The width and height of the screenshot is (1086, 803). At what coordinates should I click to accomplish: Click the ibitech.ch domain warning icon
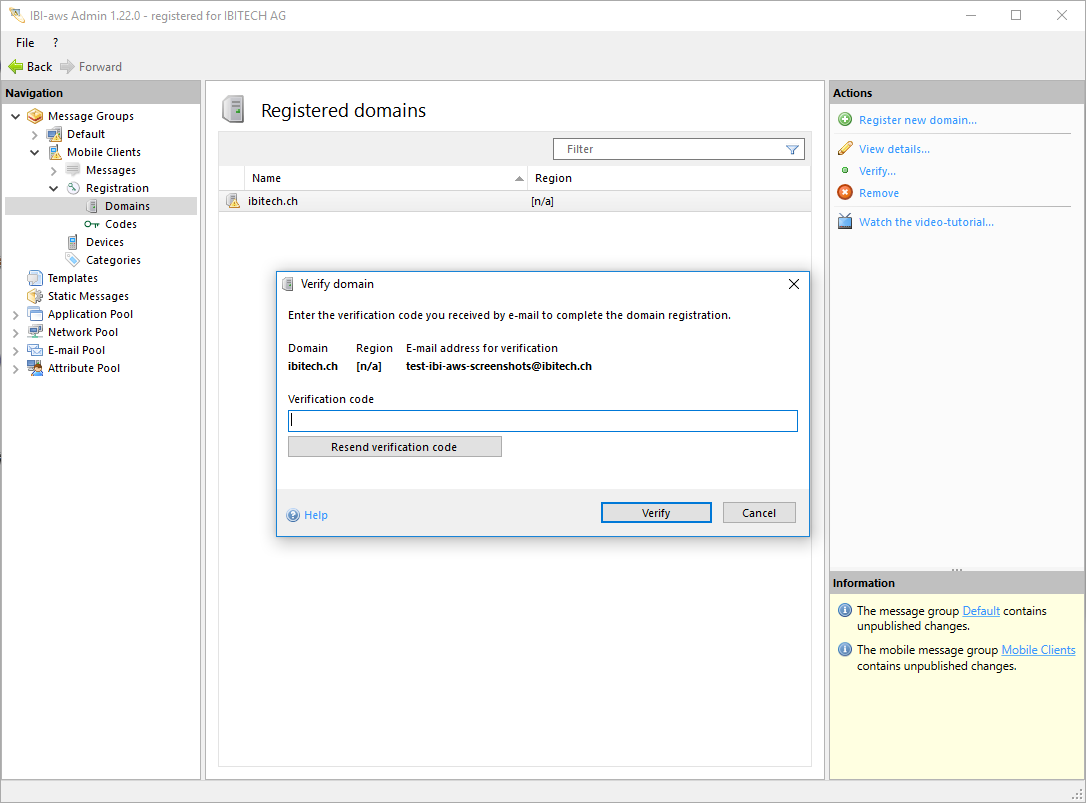point(233,201)
